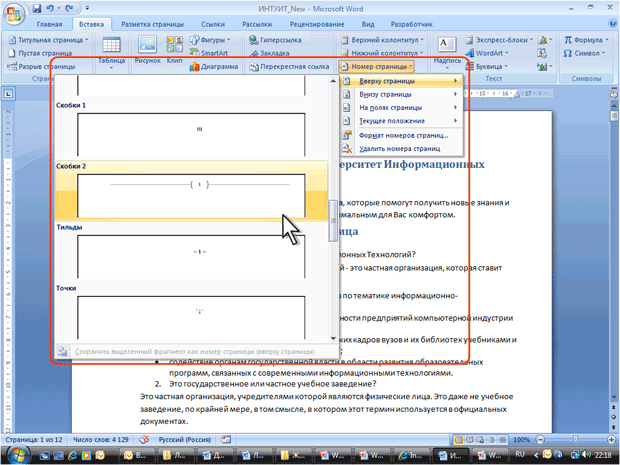Insert a hyperlink with Гиперссылка
620x465 pixels.
point(275,40)
